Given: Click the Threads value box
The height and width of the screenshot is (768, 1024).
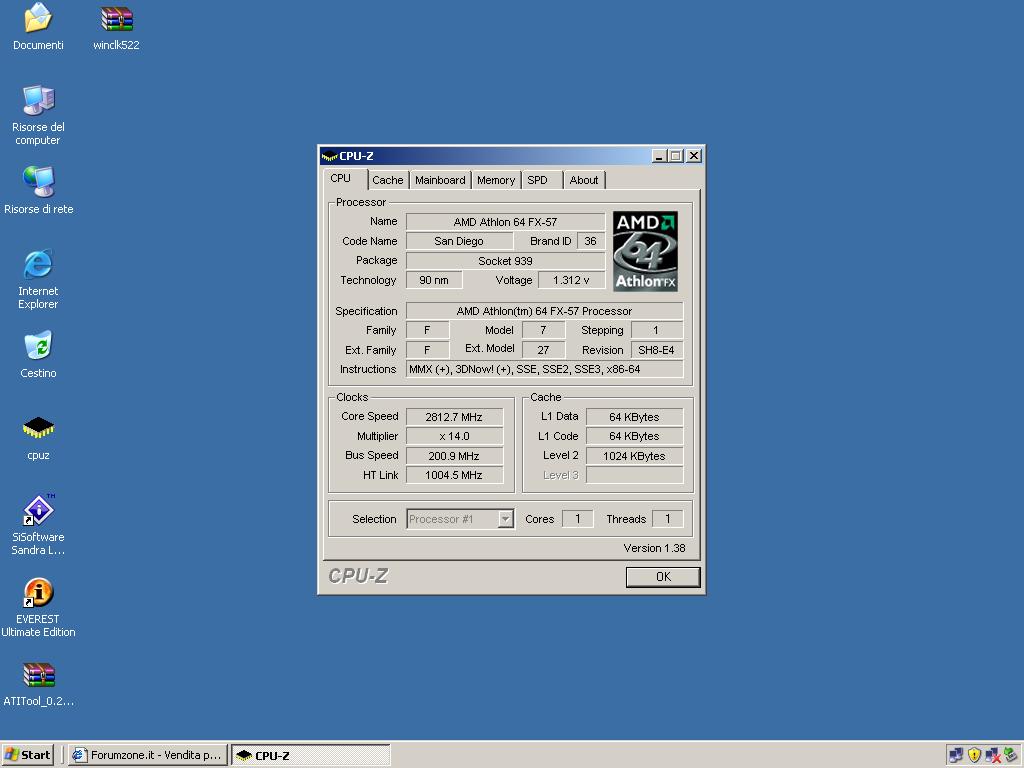Looking at the screenshot, I should [x=667, y=519].
